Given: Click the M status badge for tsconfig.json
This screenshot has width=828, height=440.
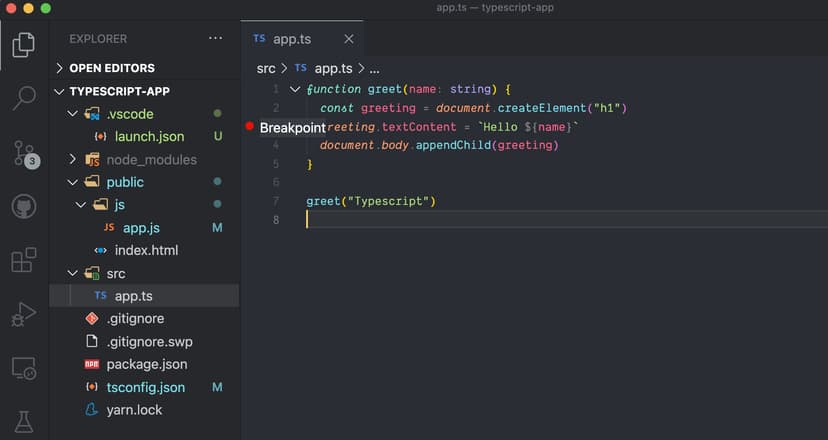Looking at the screenshot, I should (217, 387).
